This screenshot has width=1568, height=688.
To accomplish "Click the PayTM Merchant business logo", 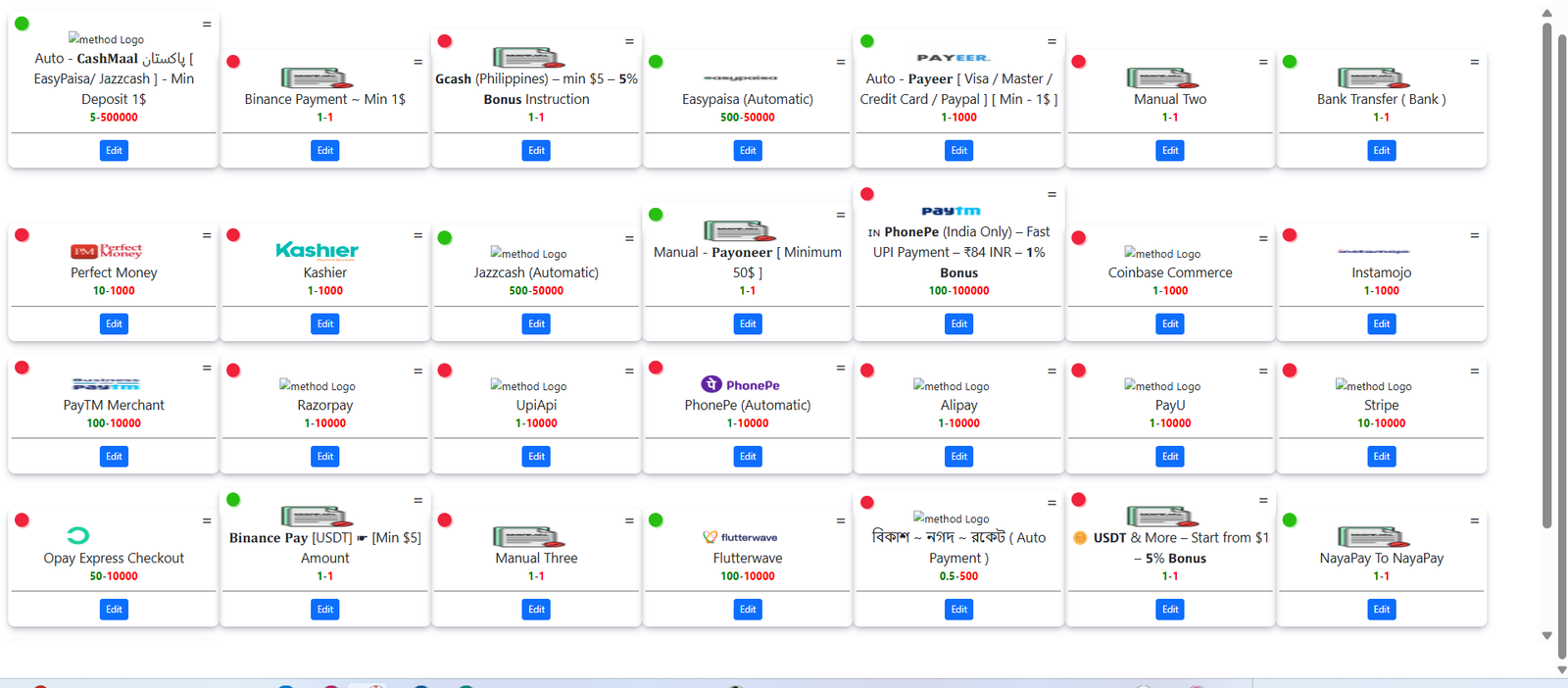I will pyautogui.click(x=106, y=384).
